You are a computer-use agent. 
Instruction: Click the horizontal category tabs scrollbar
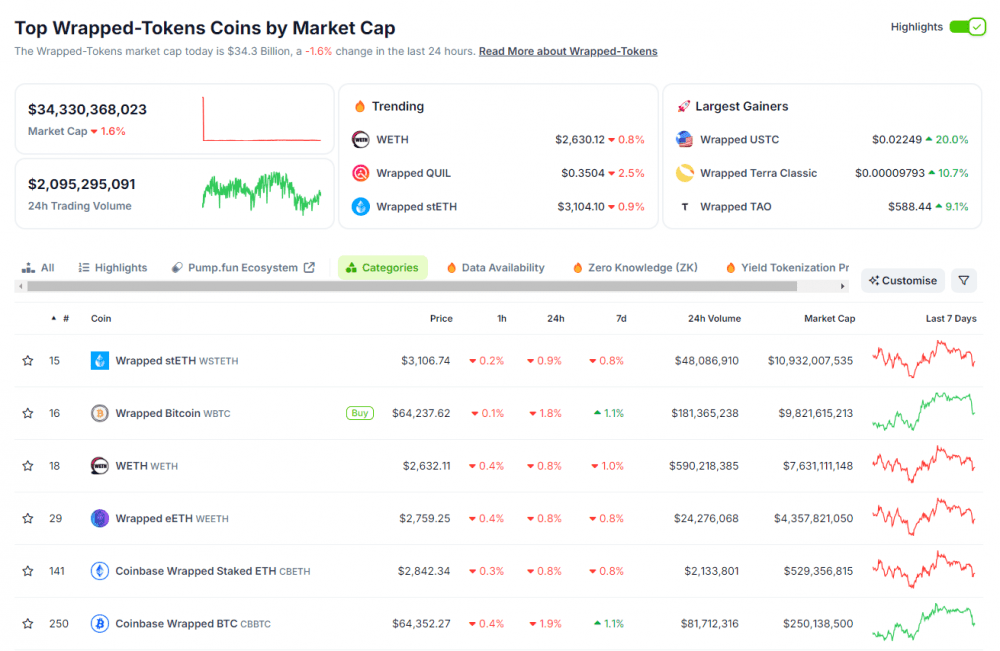pos(410,287)
